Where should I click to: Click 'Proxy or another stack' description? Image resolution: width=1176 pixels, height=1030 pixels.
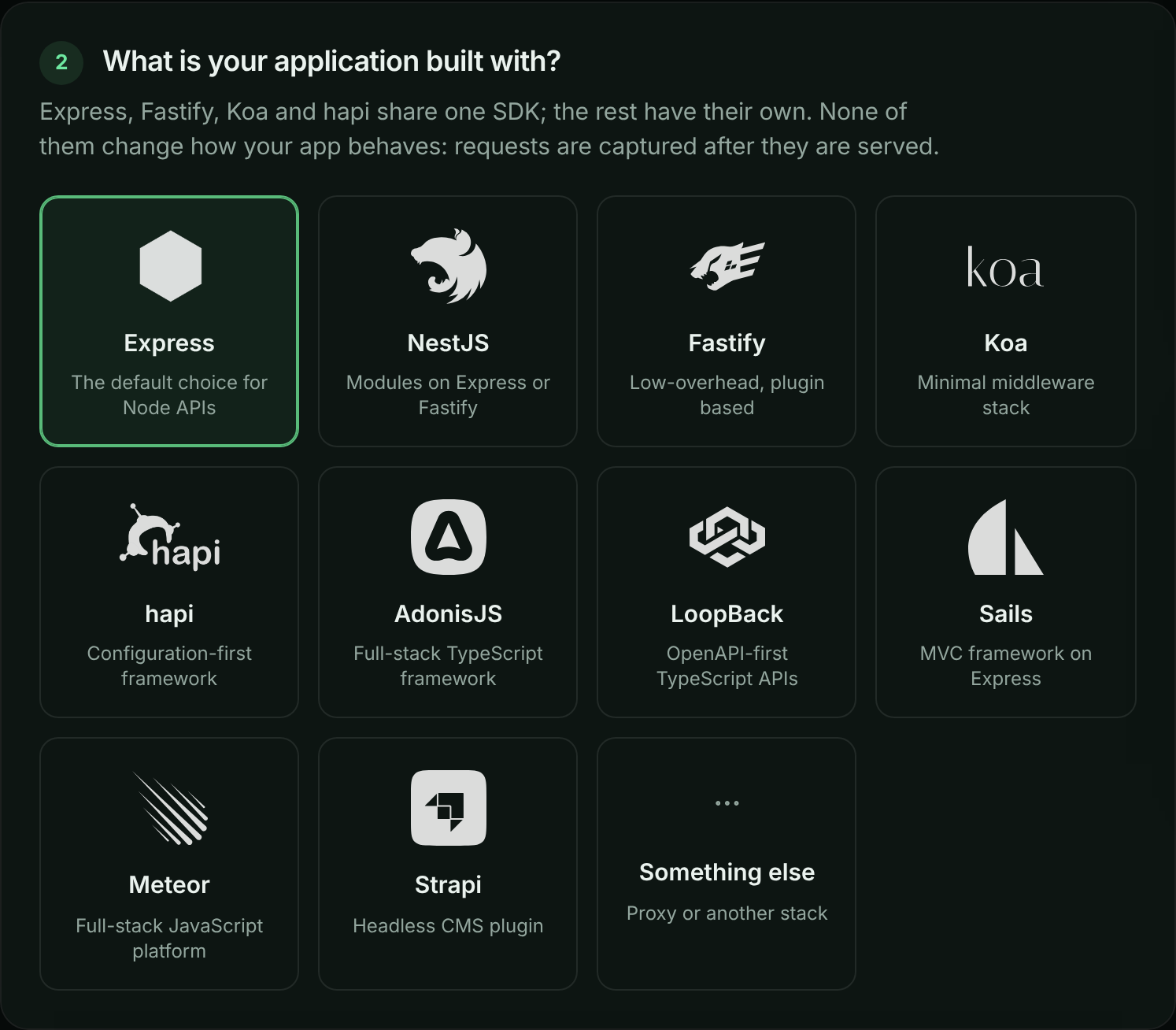pyautogui.click(x=727, y=913)
